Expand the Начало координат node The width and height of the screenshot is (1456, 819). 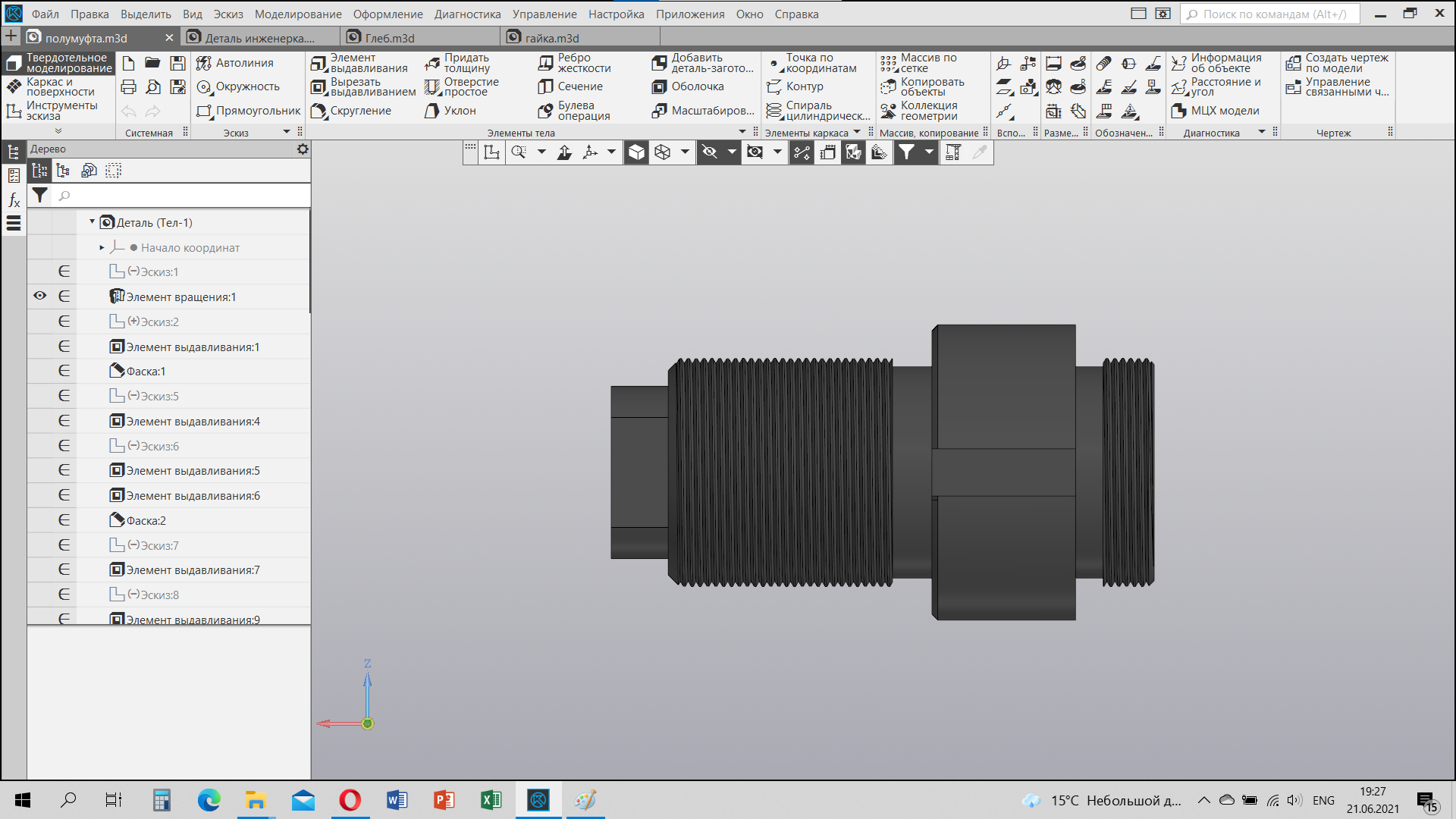[x=102, y=247]
